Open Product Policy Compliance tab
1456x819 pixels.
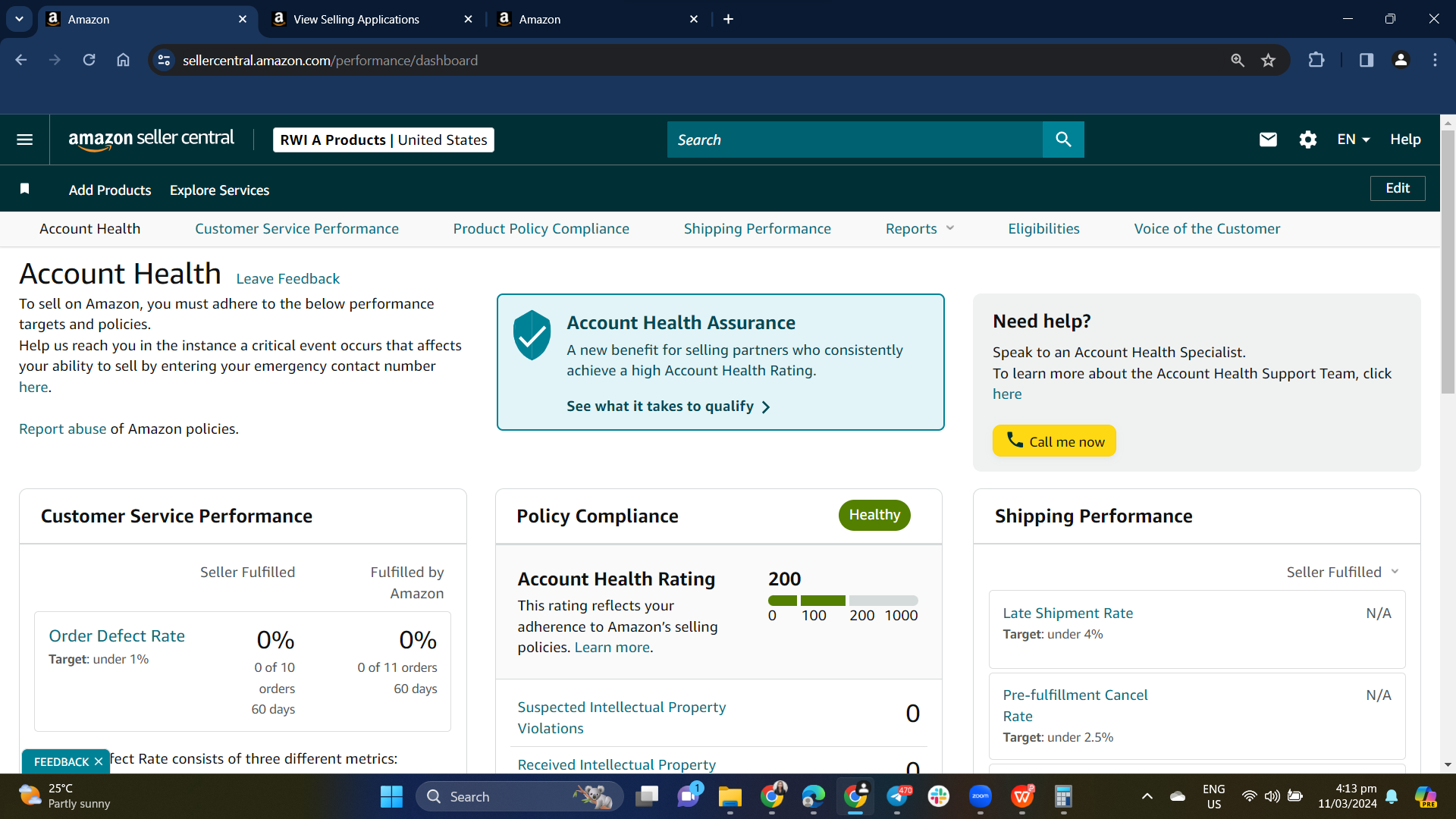coord(541,229)
